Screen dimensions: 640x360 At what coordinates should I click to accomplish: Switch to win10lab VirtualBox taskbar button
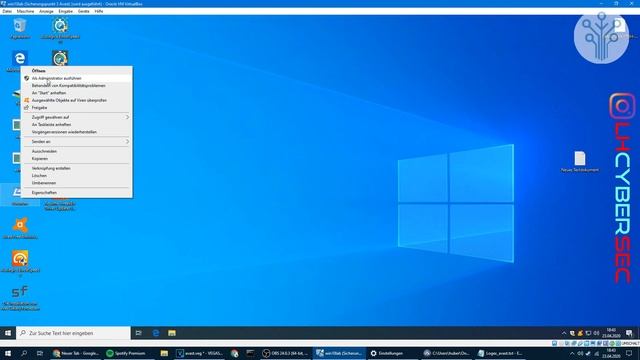[x=339, y=353]
